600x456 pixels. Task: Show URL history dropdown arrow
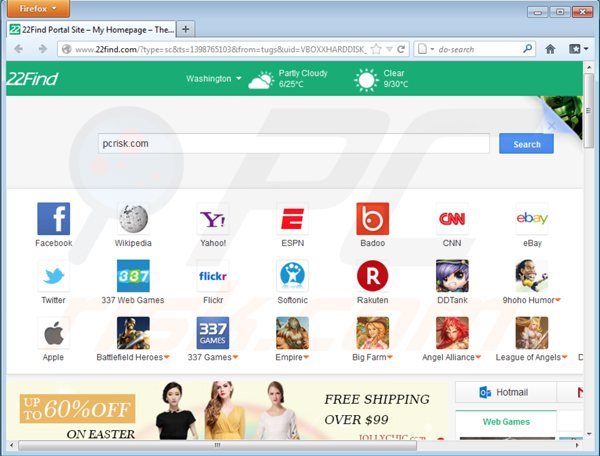(389, 49)
